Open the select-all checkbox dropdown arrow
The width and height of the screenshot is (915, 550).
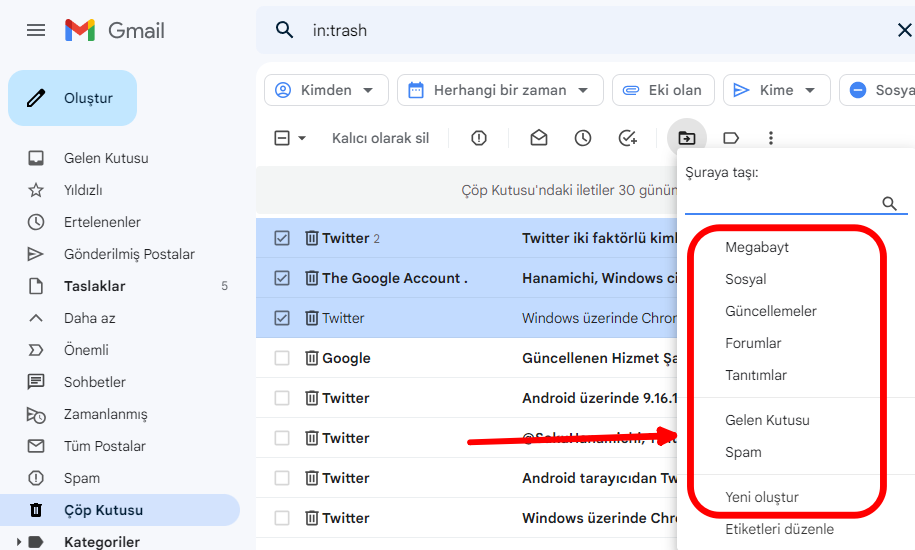point(302,139)
